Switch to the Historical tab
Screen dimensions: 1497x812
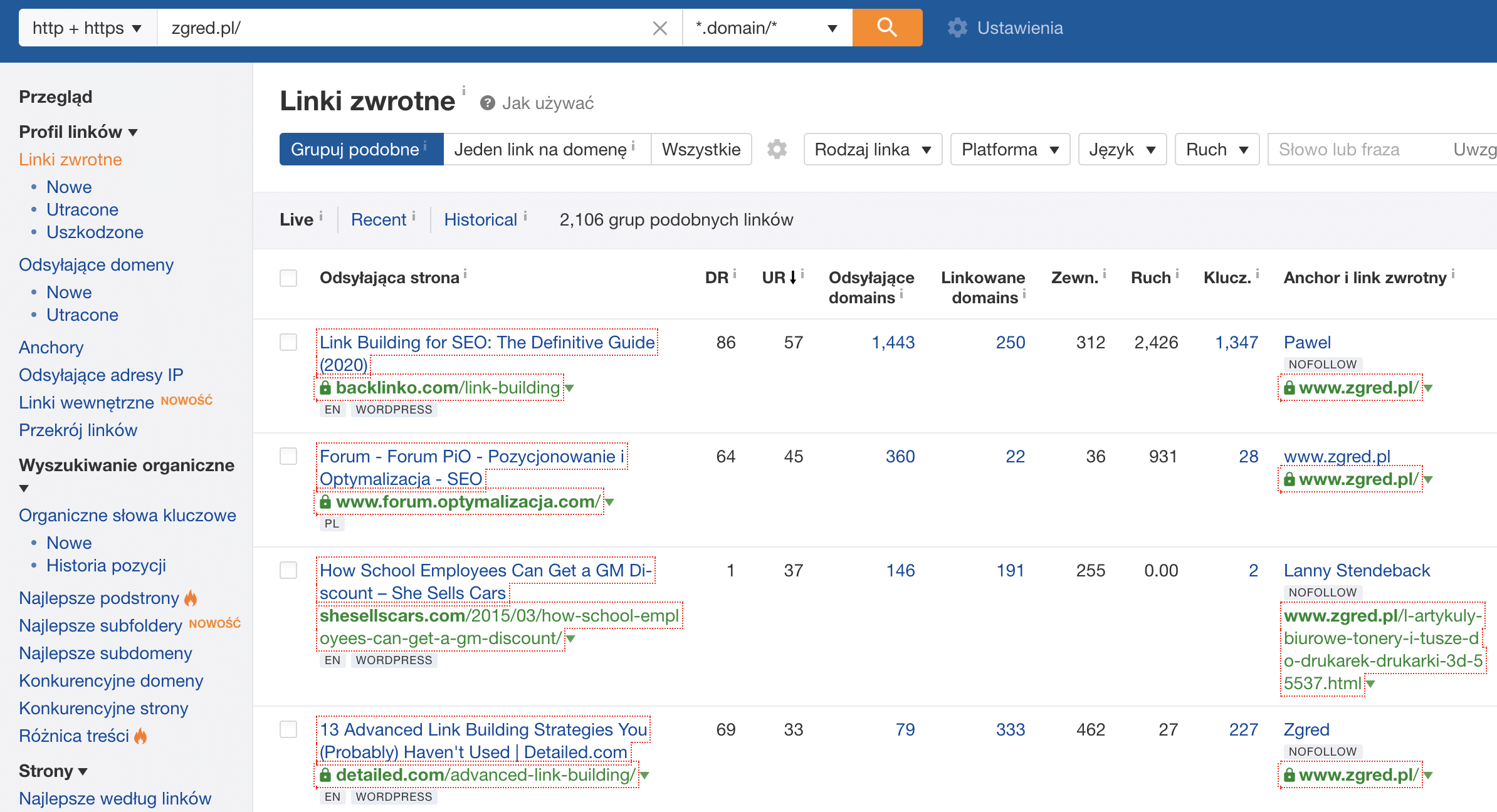[x=480, y=219]
